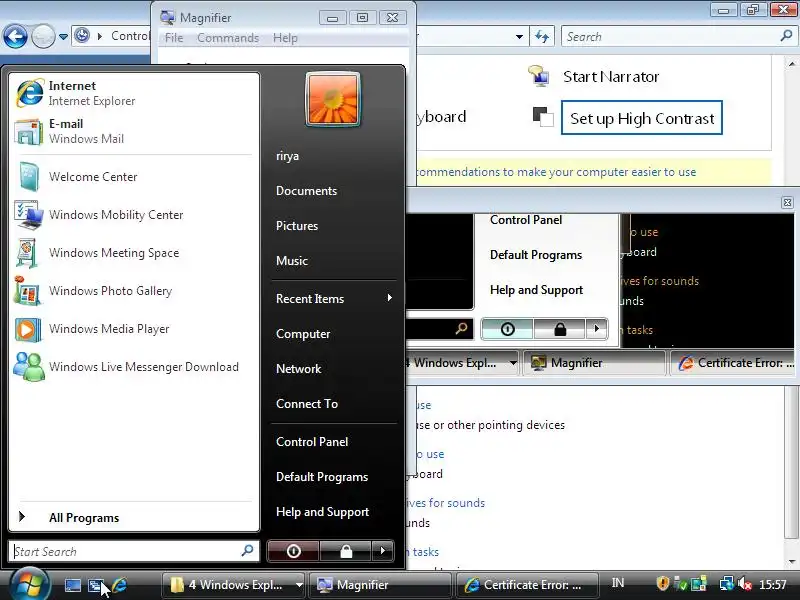The height and width of the screenshot is (600, 800).
Task: Open the address bar dropdown arrow
Action: [519, 37]
